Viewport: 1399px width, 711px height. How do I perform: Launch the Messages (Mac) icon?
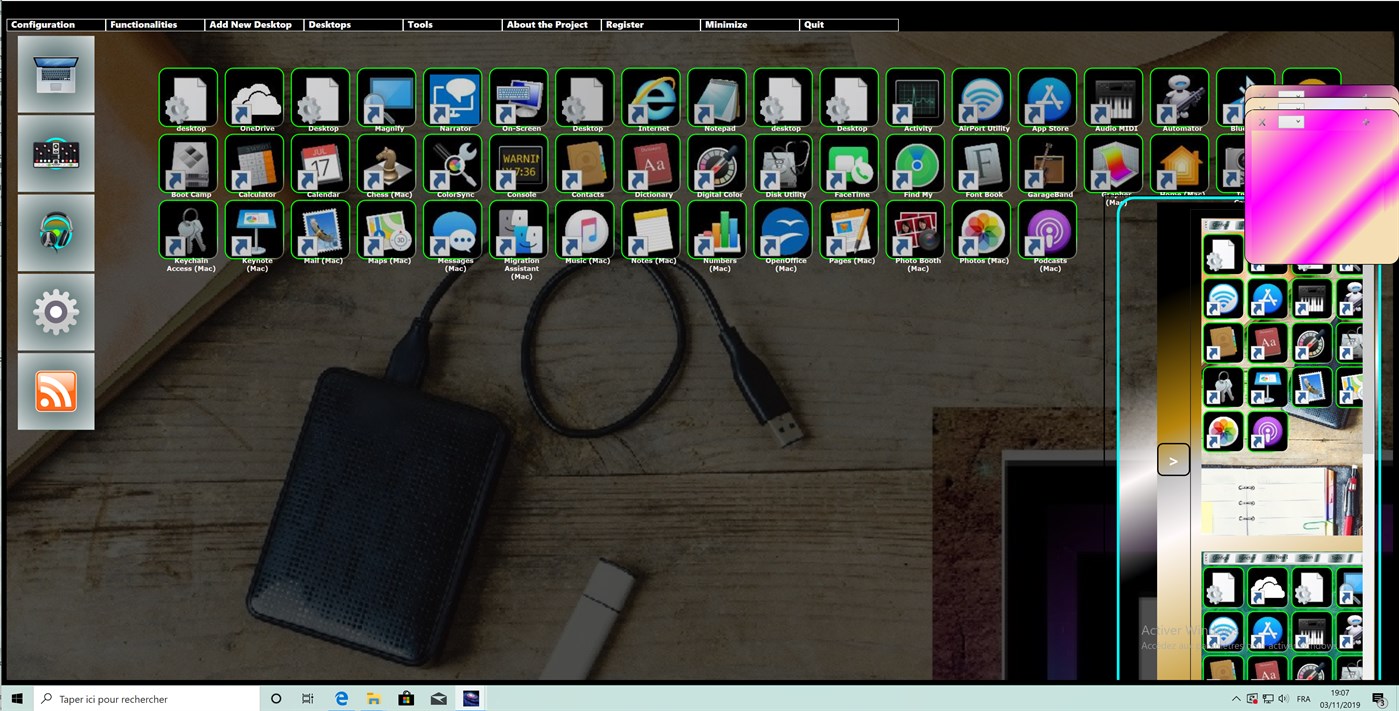tap(454, 229)
